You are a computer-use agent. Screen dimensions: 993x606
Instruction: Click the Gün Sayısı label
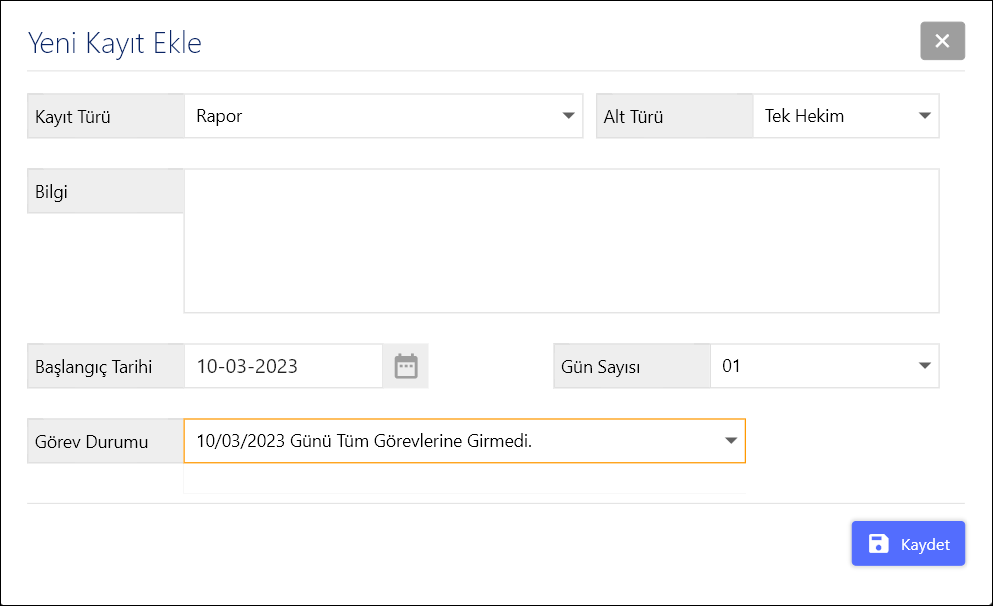[600, 367]
